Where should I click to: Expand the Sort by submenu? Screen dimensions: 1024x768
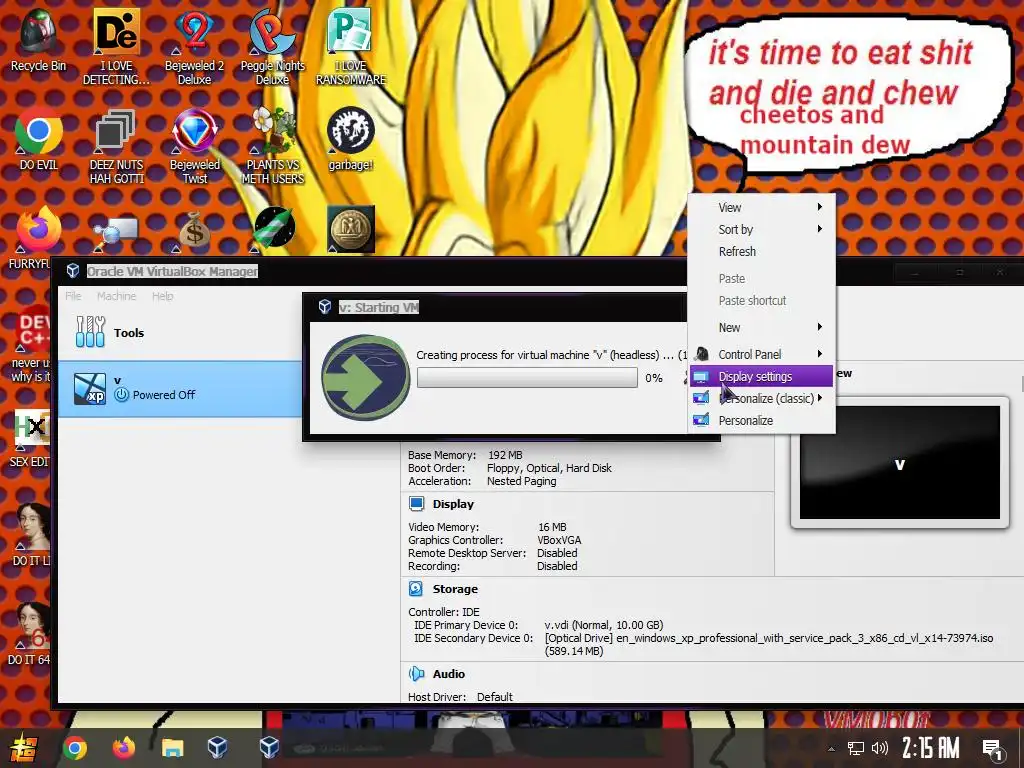coord(762,229)
